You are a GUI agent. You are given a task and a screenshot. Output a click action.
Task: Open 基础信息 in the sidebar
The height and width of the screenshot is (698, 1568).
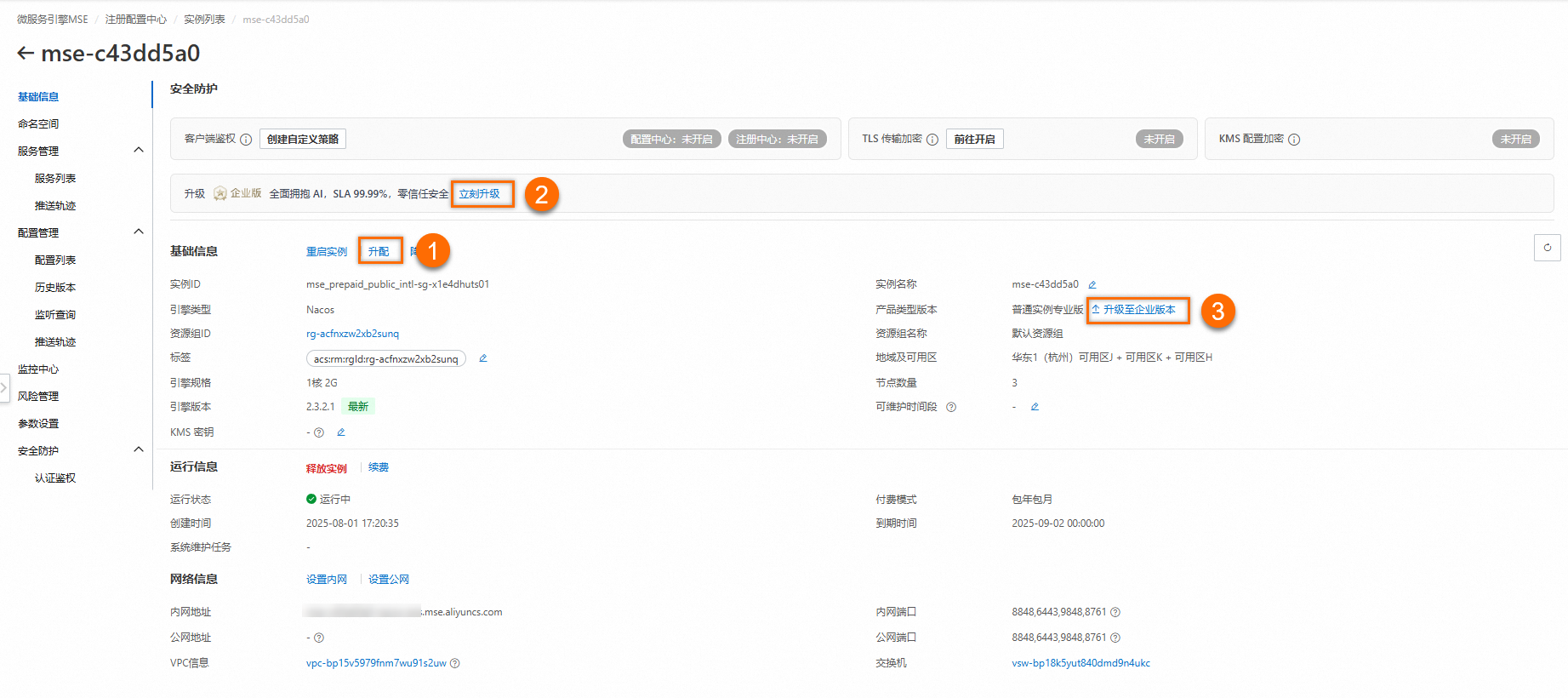pos(38,97)
